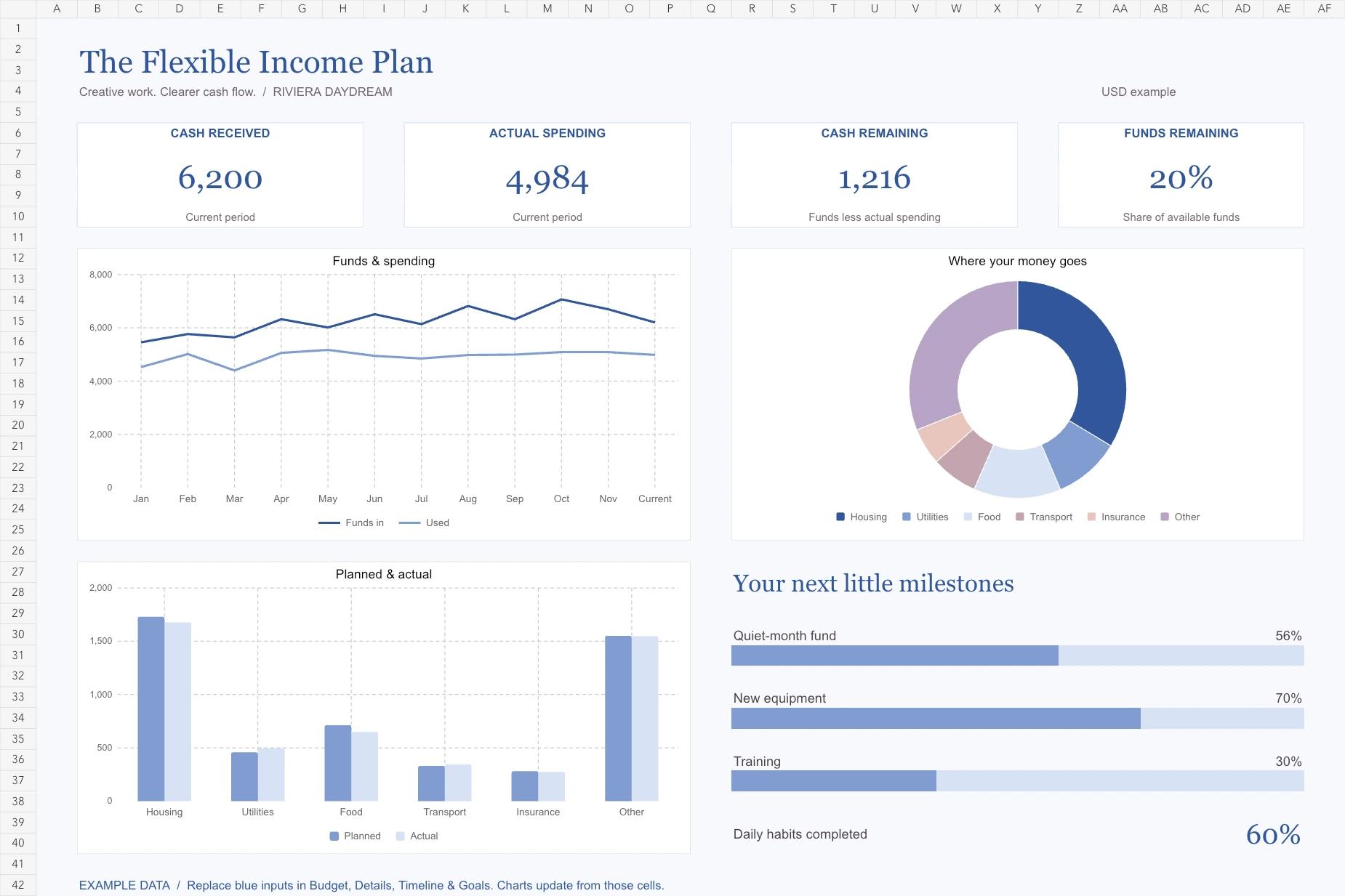Click the Quiet-month fund progress bar
Viewport: 1345px width, 896px height.
[1018, 655]
